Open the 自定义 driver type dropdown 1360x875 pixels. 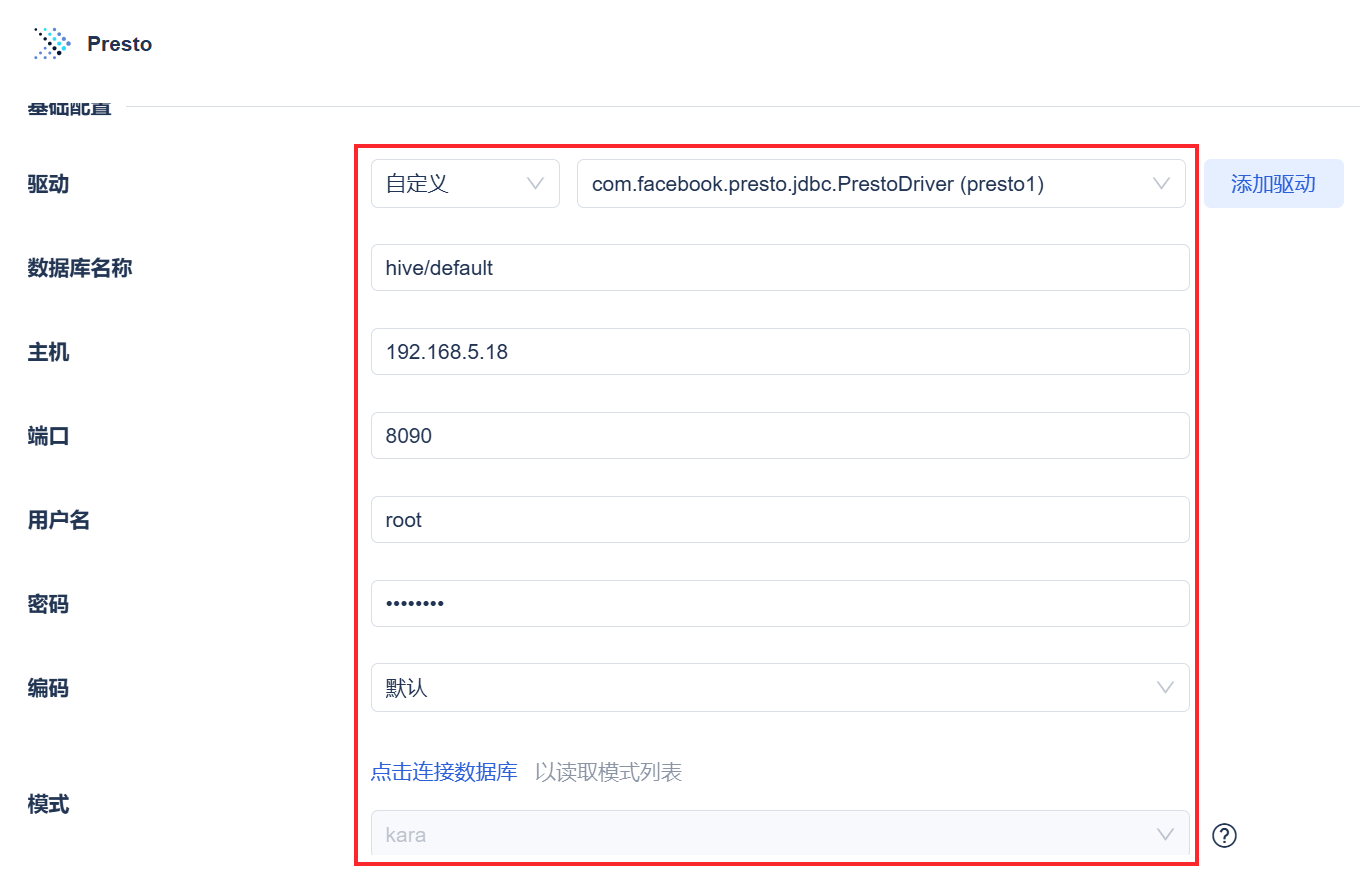coord(465,184)
